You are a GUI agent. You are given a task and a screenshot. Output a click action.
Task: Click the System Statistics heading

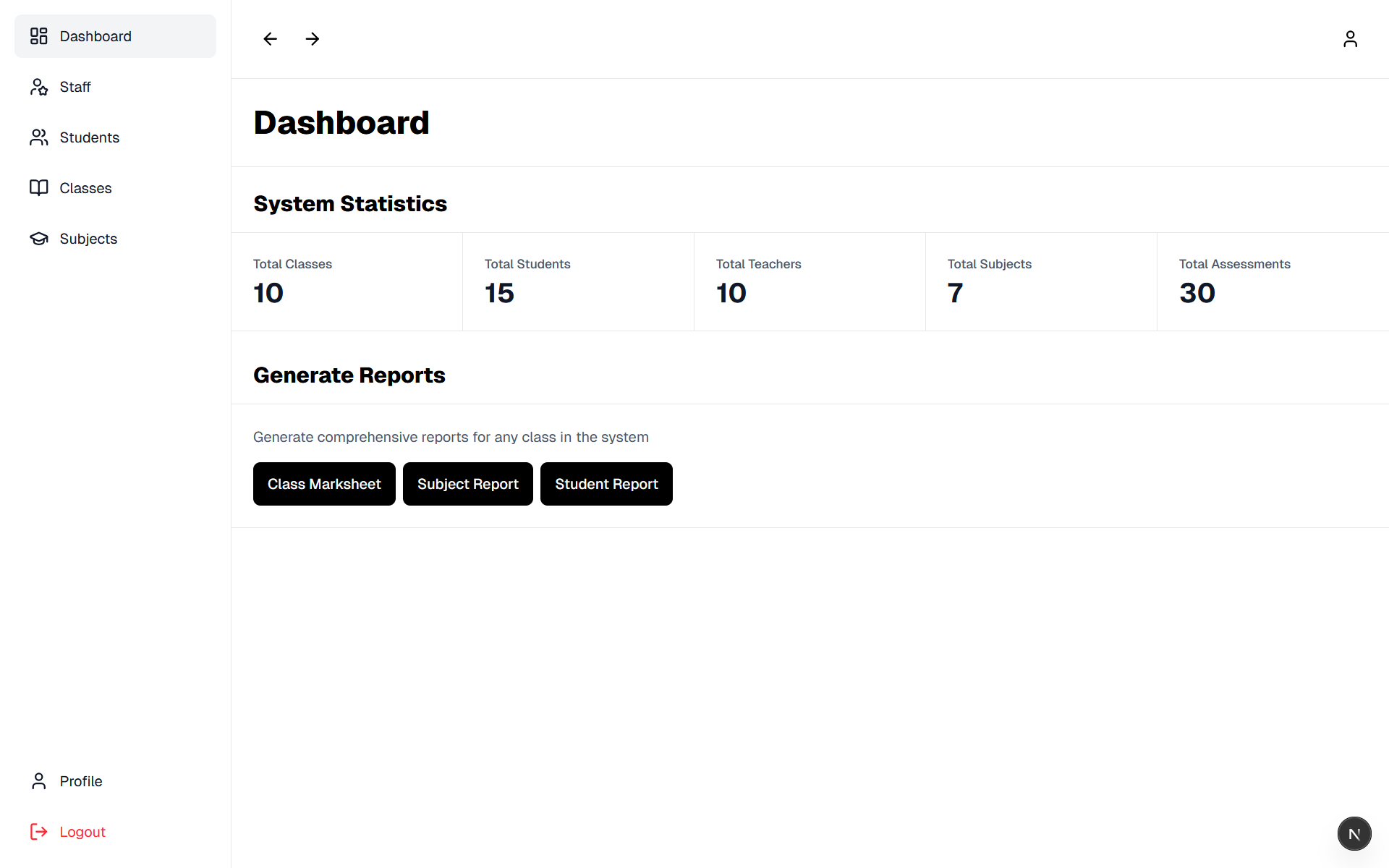(x=350, y=204)
